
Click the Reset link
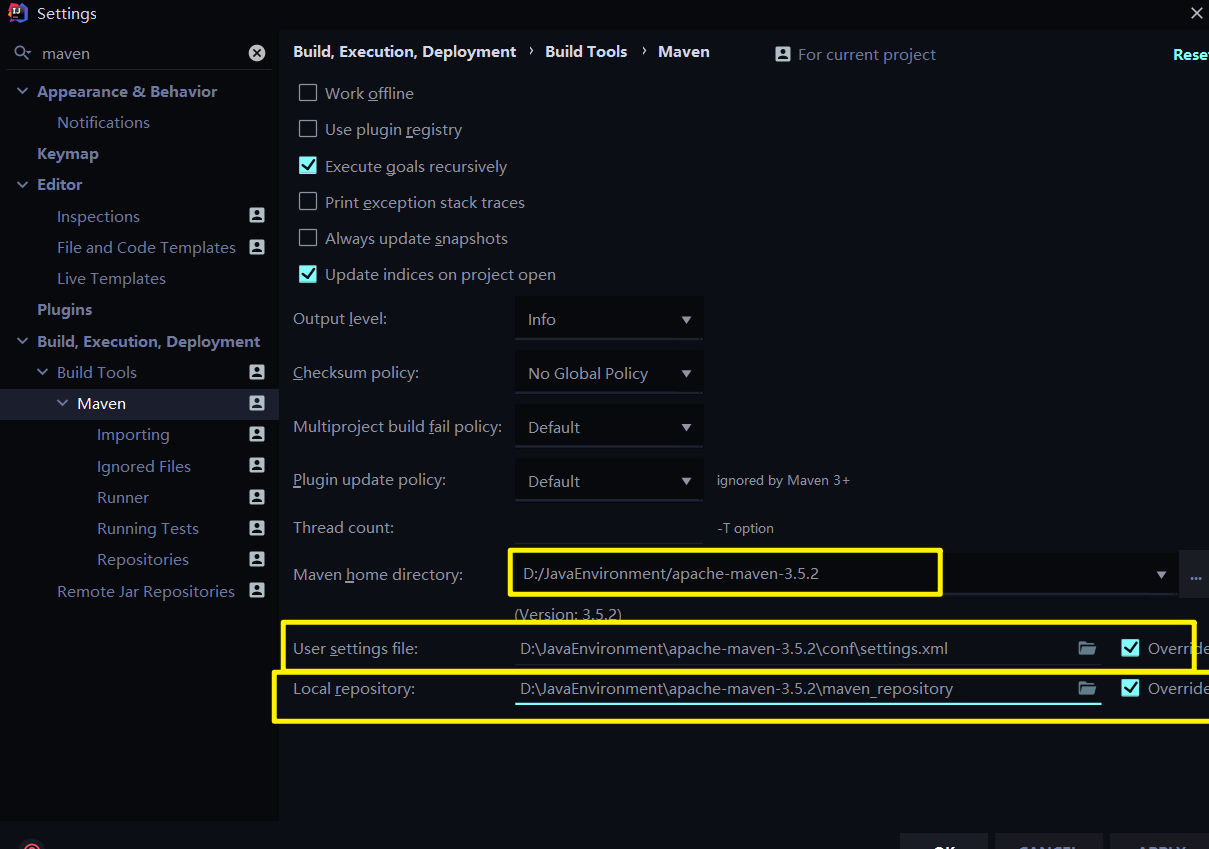coord(1190,55)
